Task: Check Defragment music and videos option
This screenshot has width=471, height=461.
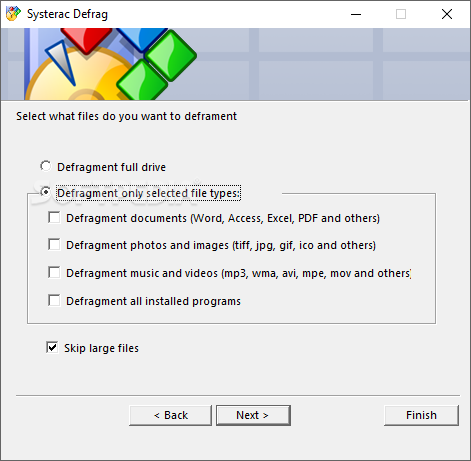Action: [54, 272]
